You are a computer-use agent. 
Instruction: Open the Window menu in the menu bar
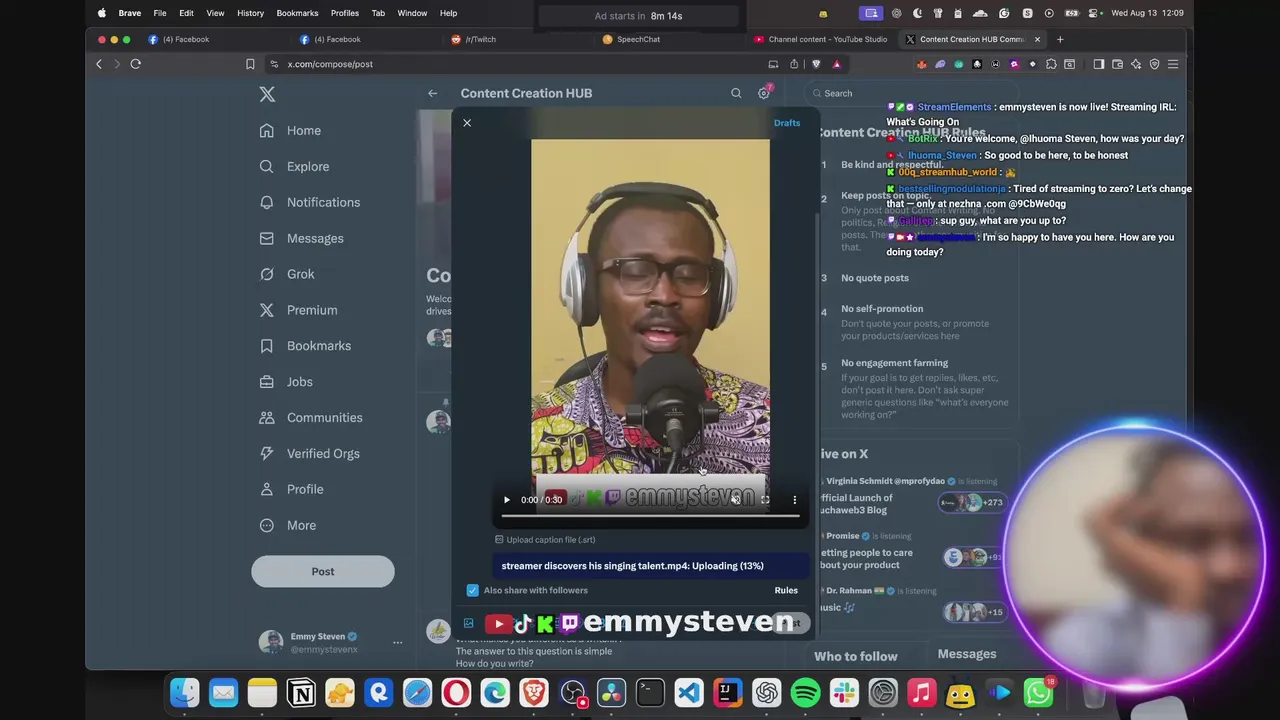(x=412, y=13)
